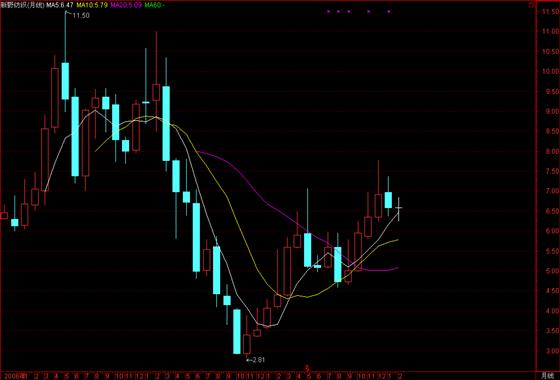560x380 pixels.
Task: Select the MA5 6.47 indicator label
Action: [x=60, y=5]
